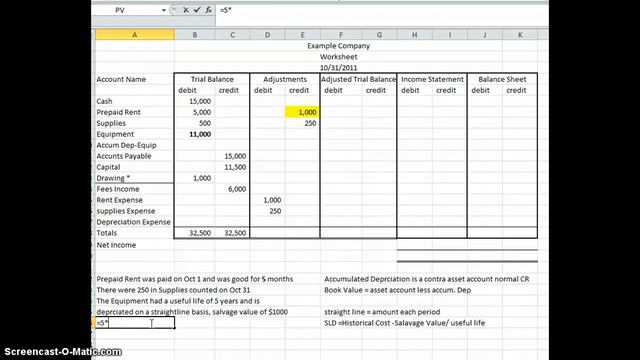Click the Drawing debit value 1,000
This screenshot has height=360, width=640.
pos(202,178)
